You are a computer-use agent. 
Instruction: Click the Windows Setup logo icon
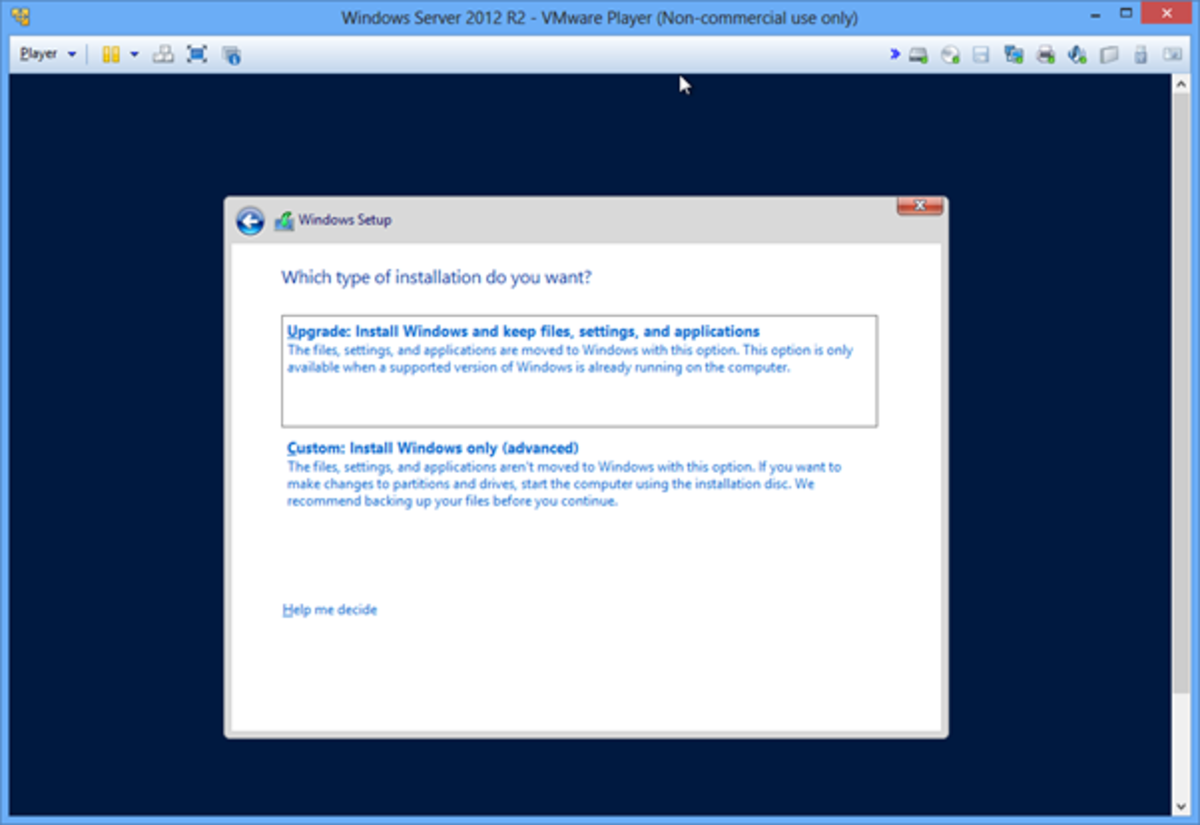(x=285, y=219)
